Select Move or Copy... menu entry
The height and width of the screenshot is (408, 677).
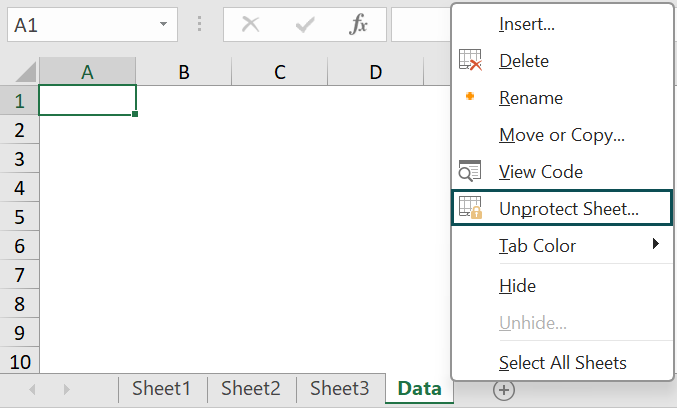[562, 135]
